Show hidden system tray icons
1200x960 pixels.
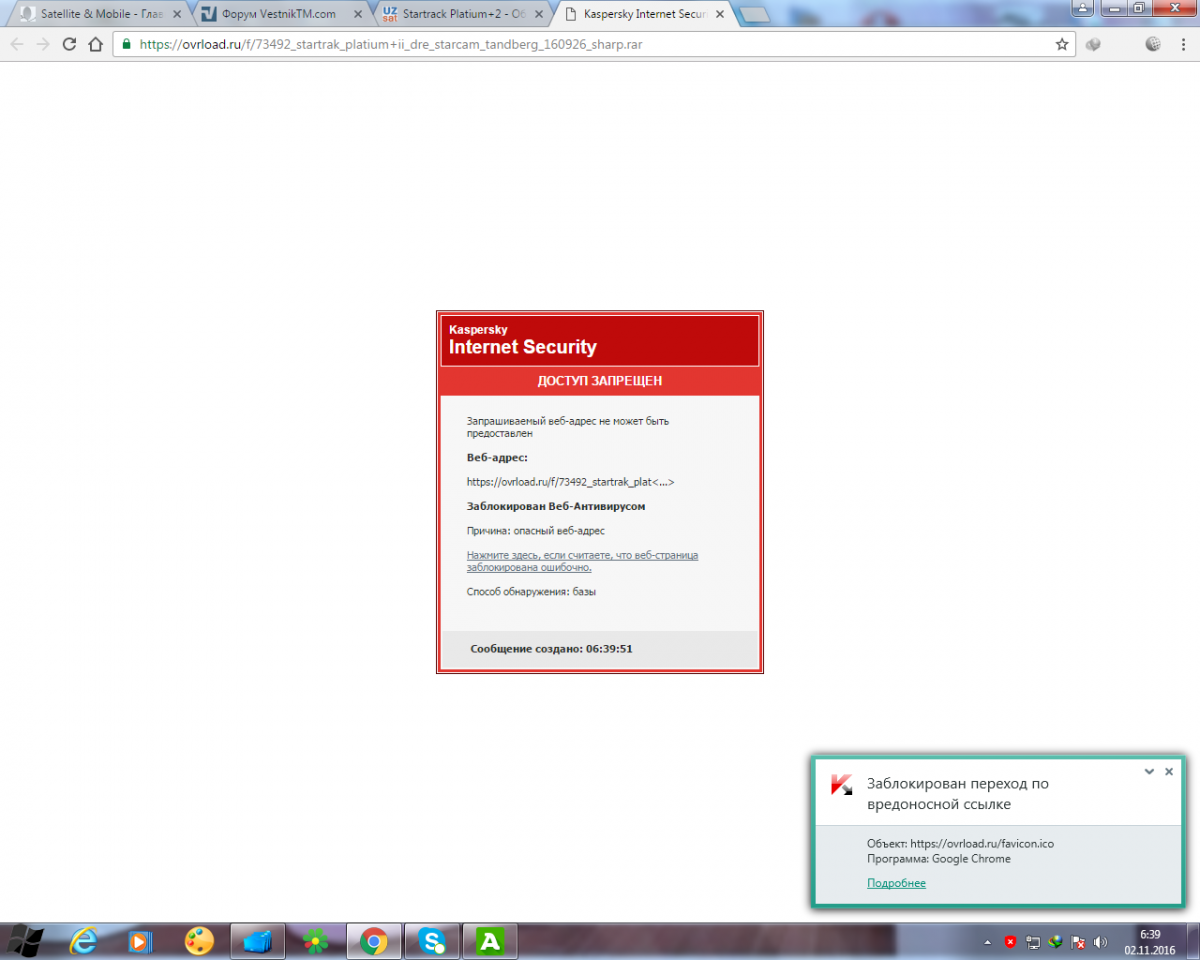tap(988, 942)
